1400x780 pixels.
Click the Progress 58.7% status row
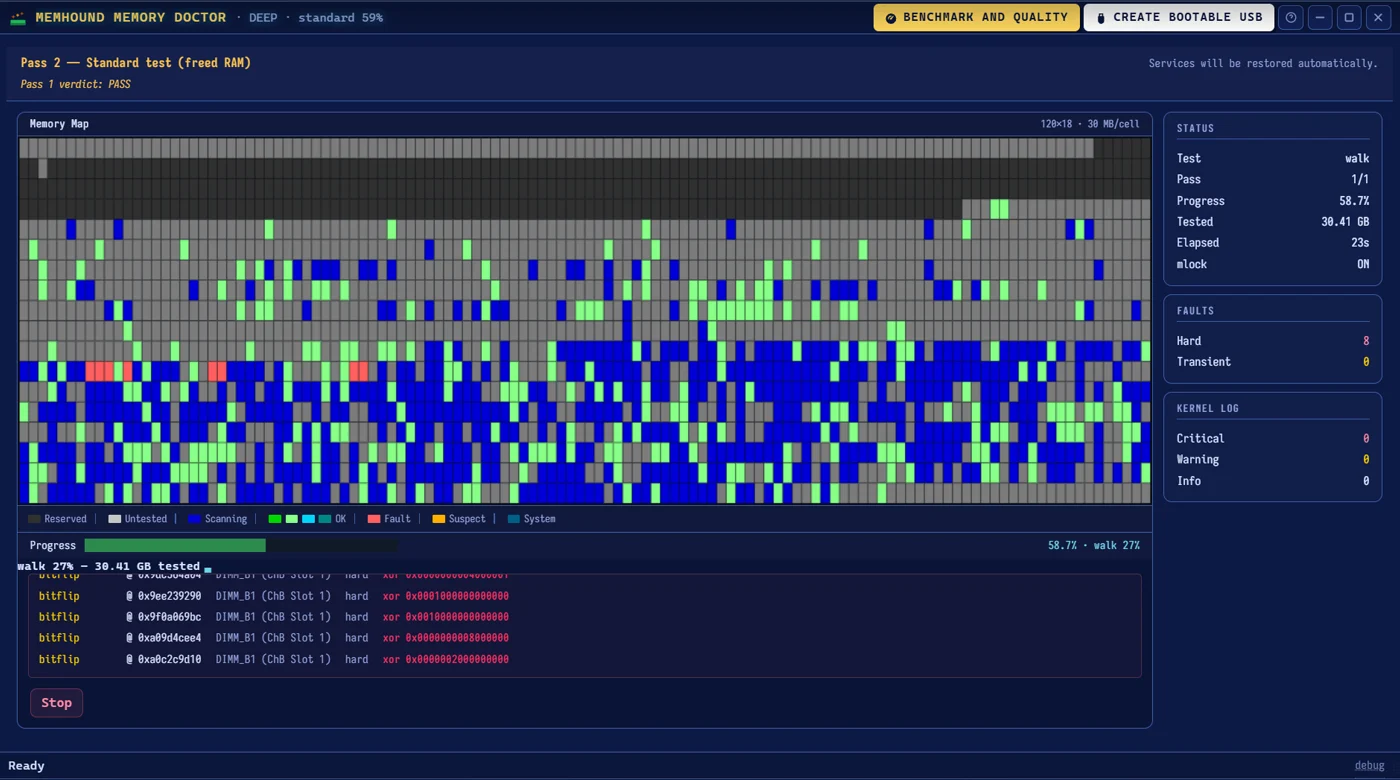coord(1273,201)
